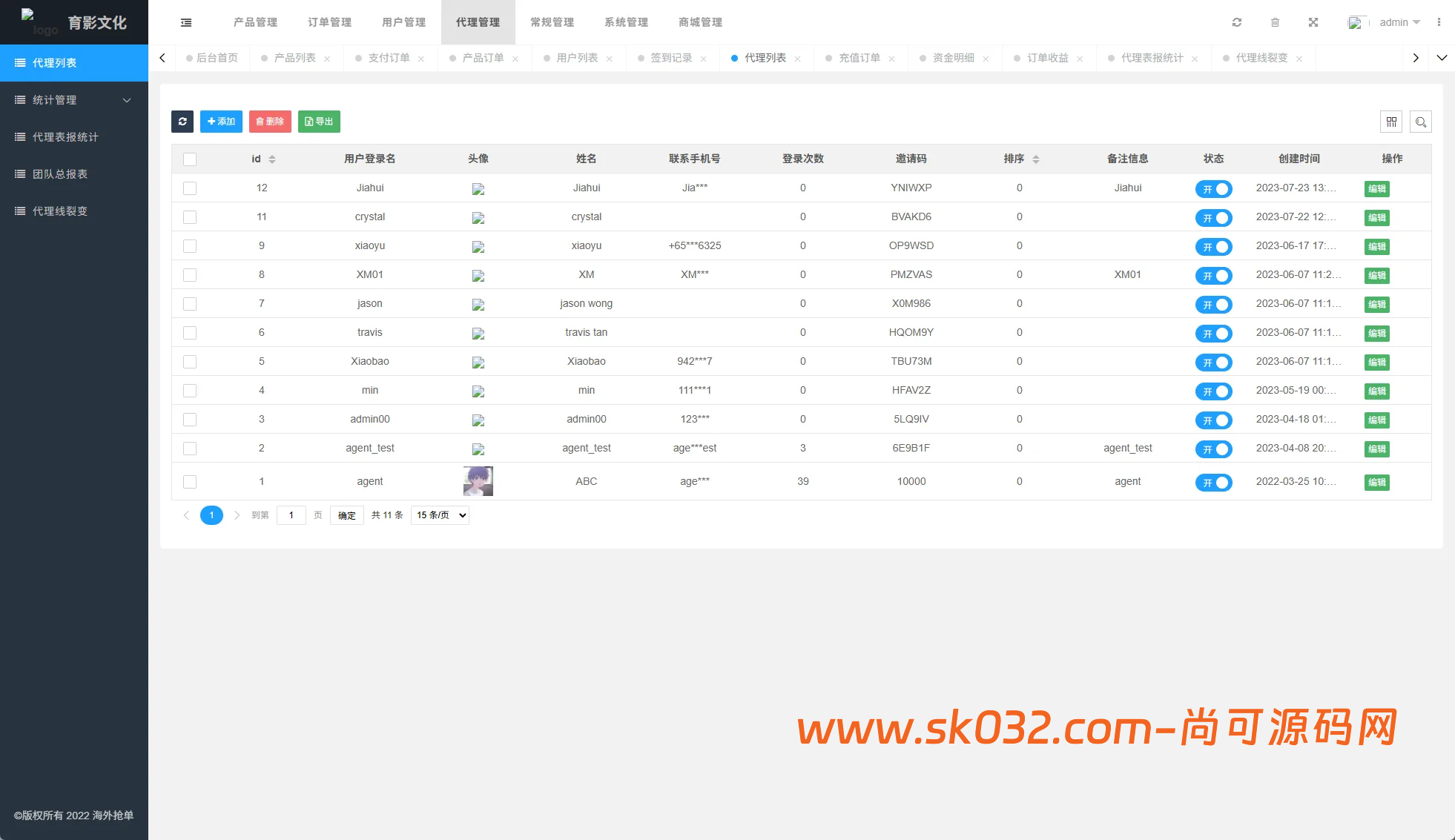Viewport: 1455px width, 840px height.
Task: Click the 编辑 button for user travis
Action: coord(1376,333)
